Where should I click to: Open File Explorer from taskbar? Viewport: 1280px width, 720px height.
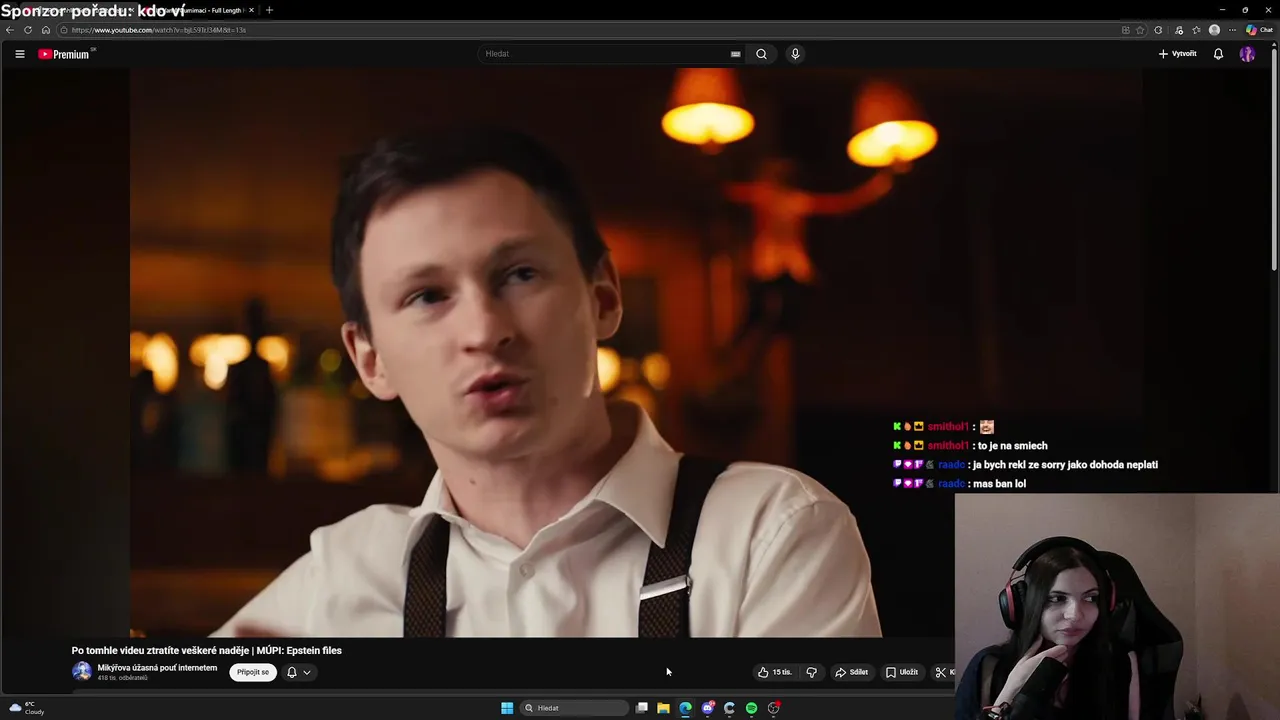tap(663, 708)
